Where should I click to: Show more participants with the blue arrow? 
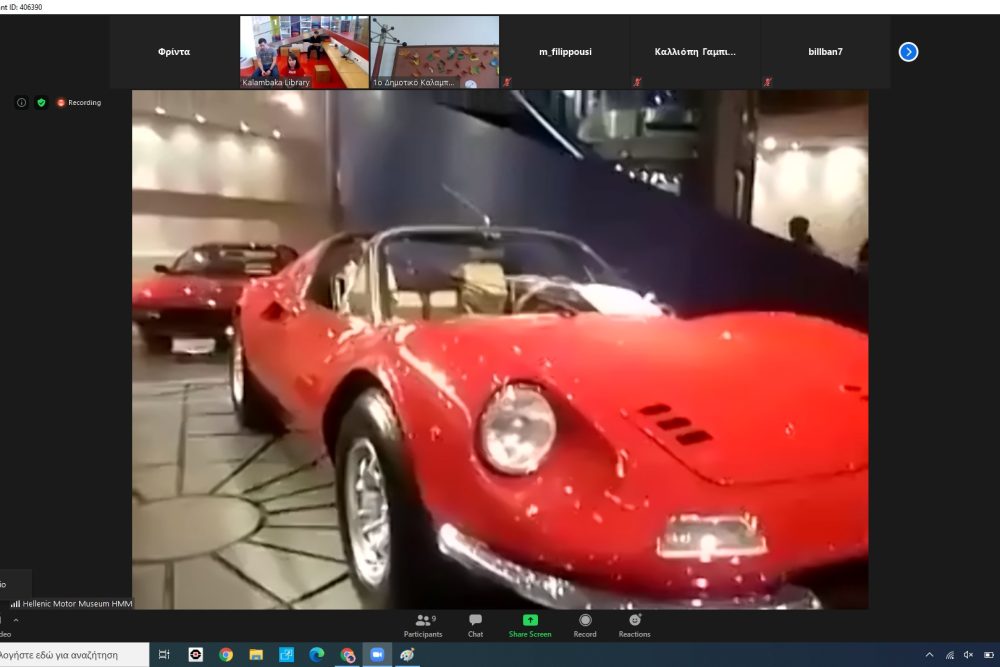tap(908, 52)
